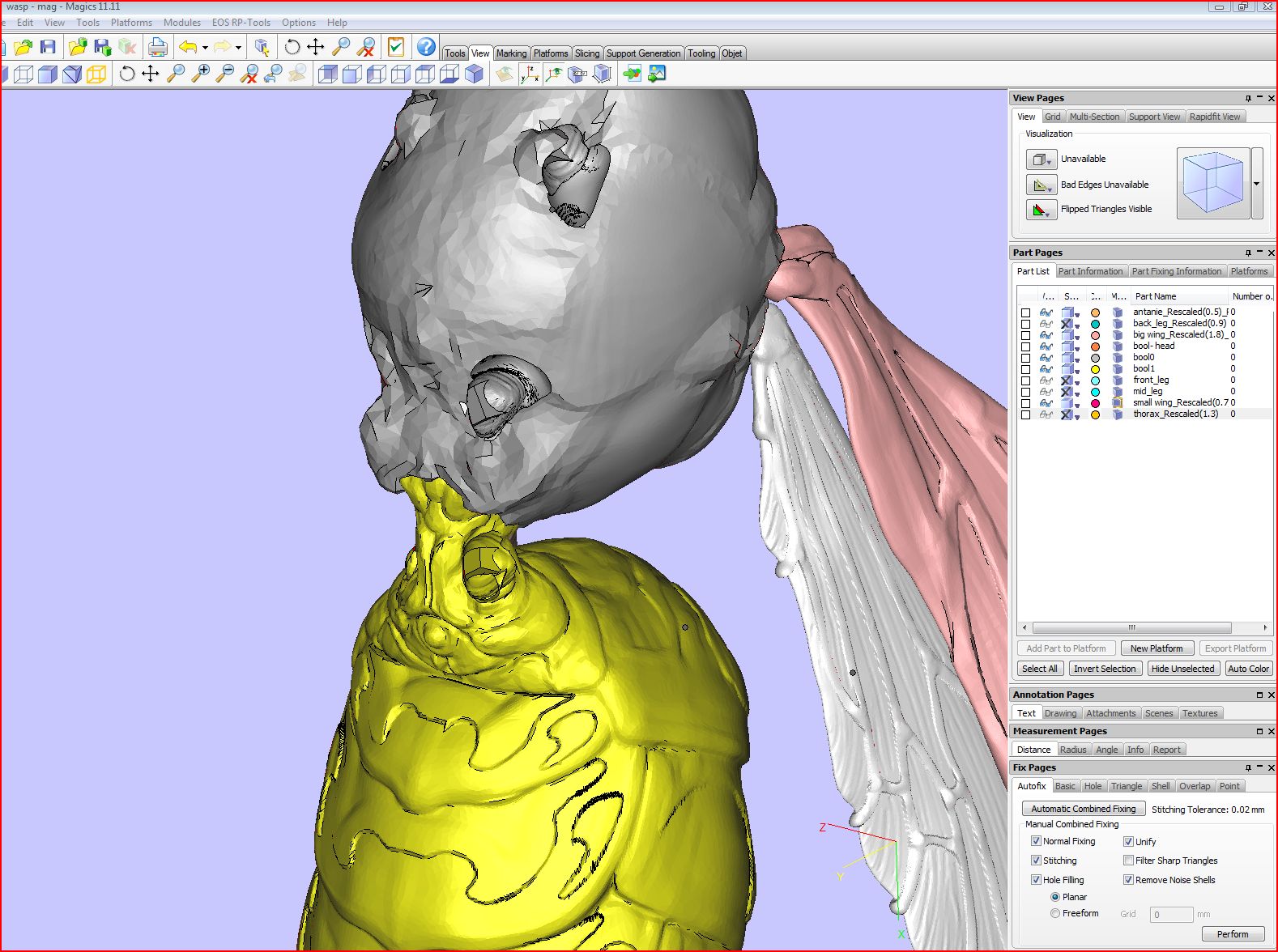Enable Filter Sharp Triangles checkbox
Screen dimensions: 1278x952
1128,861
